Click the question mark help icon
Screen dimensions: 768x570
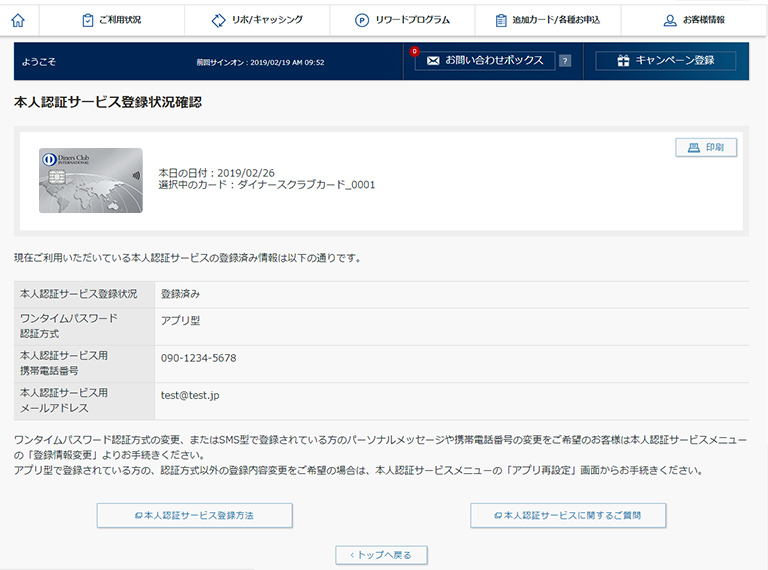point(565,61)
